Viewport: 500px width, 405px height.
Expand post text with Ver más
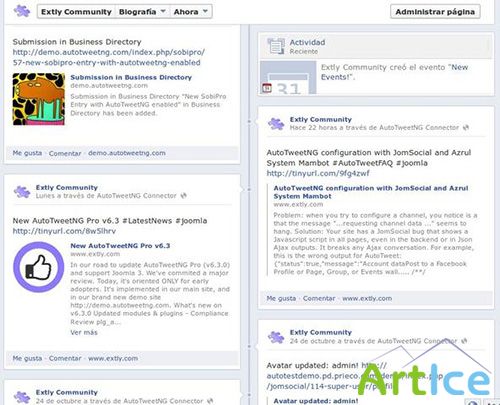pos(84,332)
